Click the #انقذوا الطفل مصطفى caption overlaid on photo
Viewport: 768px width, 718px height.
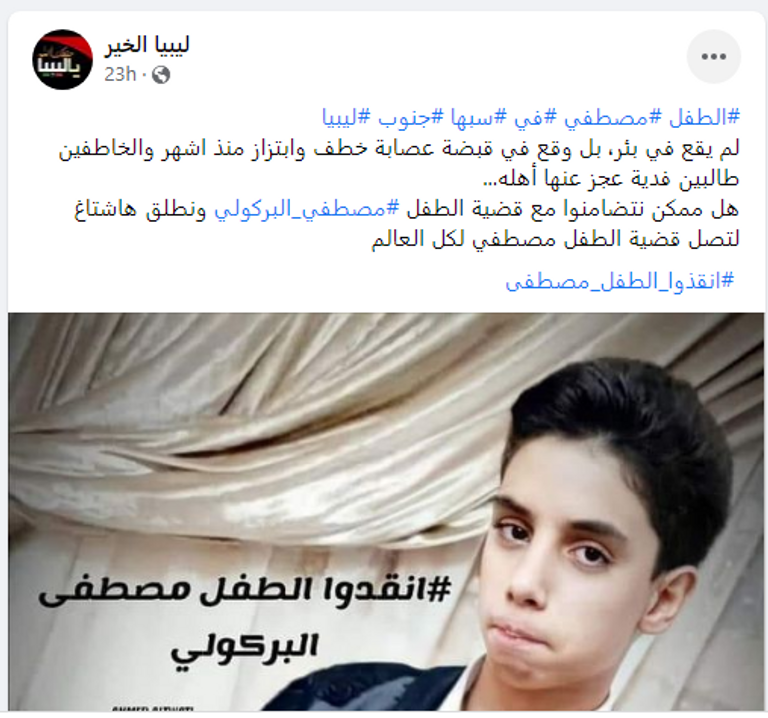244,589
